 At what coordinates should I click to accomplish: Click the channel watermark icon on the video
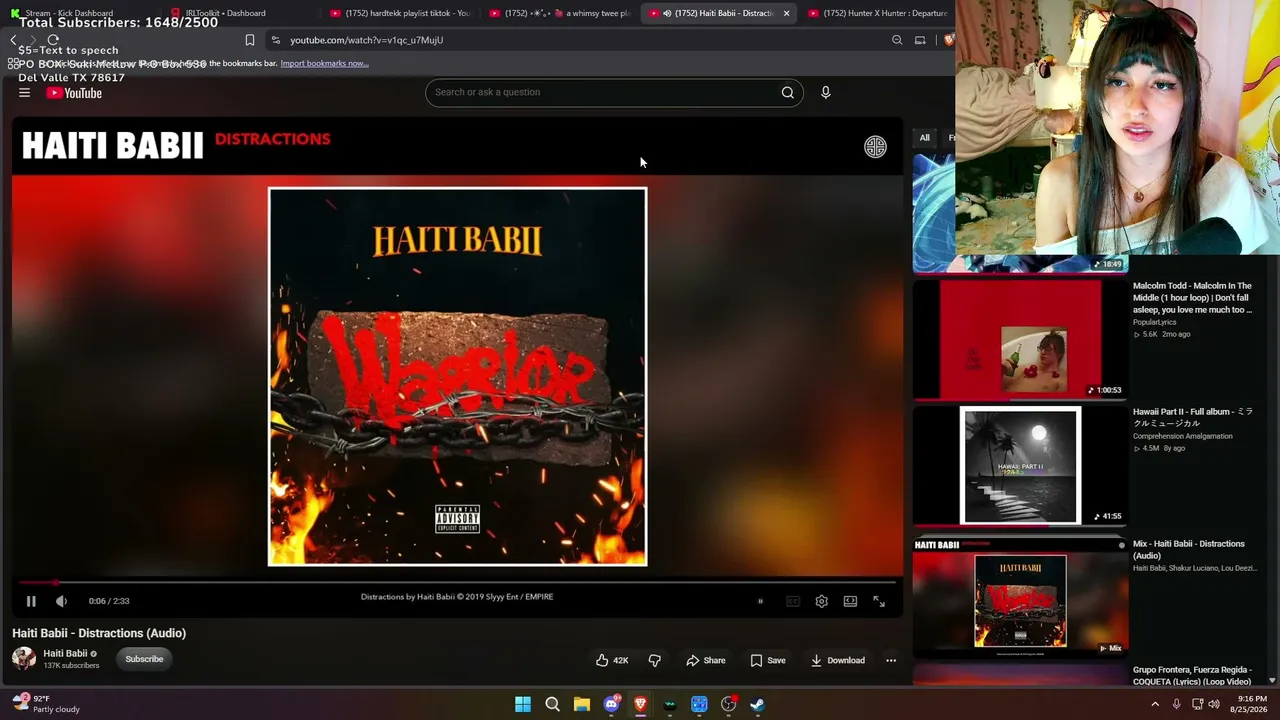[x=875, y=147]
